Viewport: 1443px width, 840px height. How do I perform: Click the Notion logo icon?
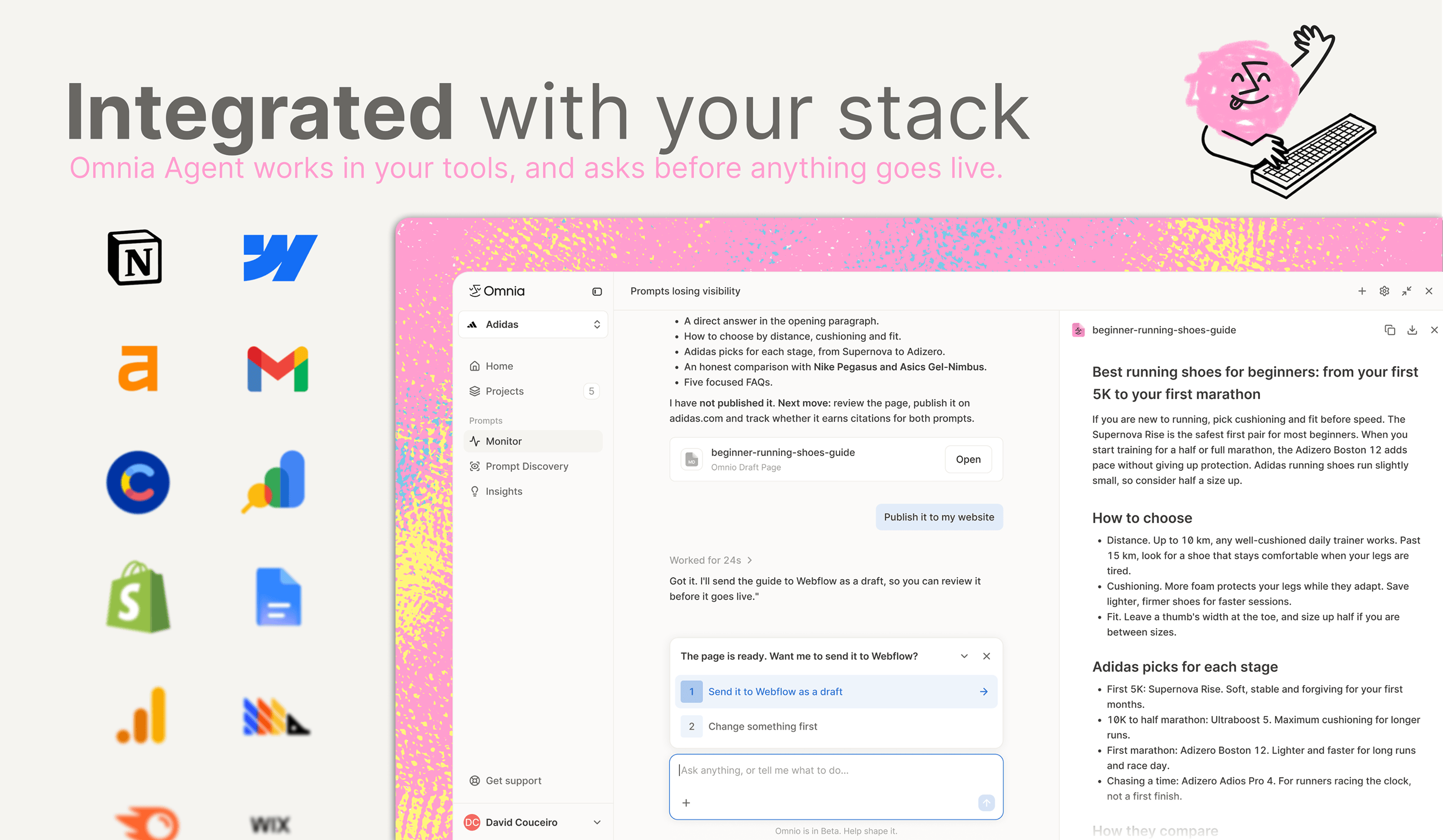pyautogui.click(x=135, y=257)
